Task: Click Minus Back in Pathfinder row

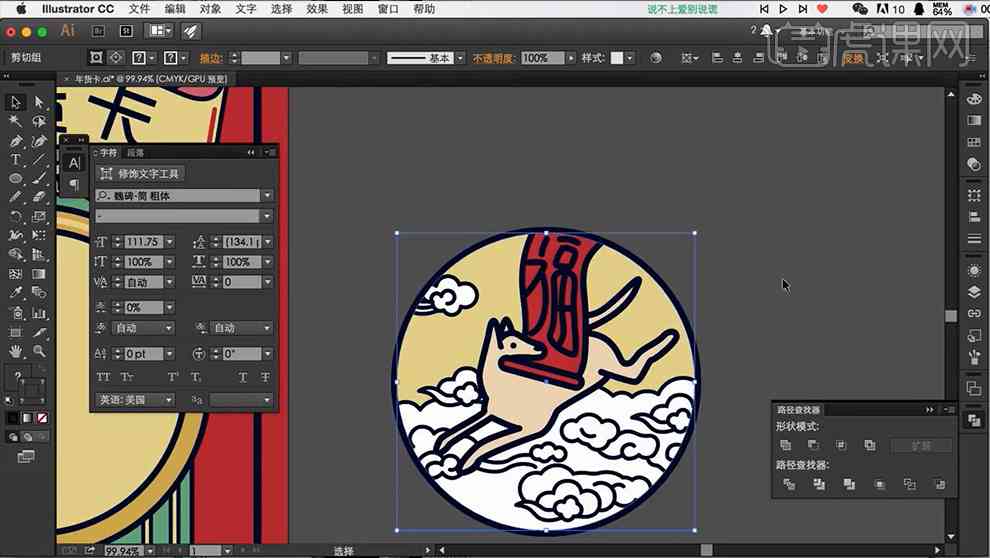Action: [940, 484]
